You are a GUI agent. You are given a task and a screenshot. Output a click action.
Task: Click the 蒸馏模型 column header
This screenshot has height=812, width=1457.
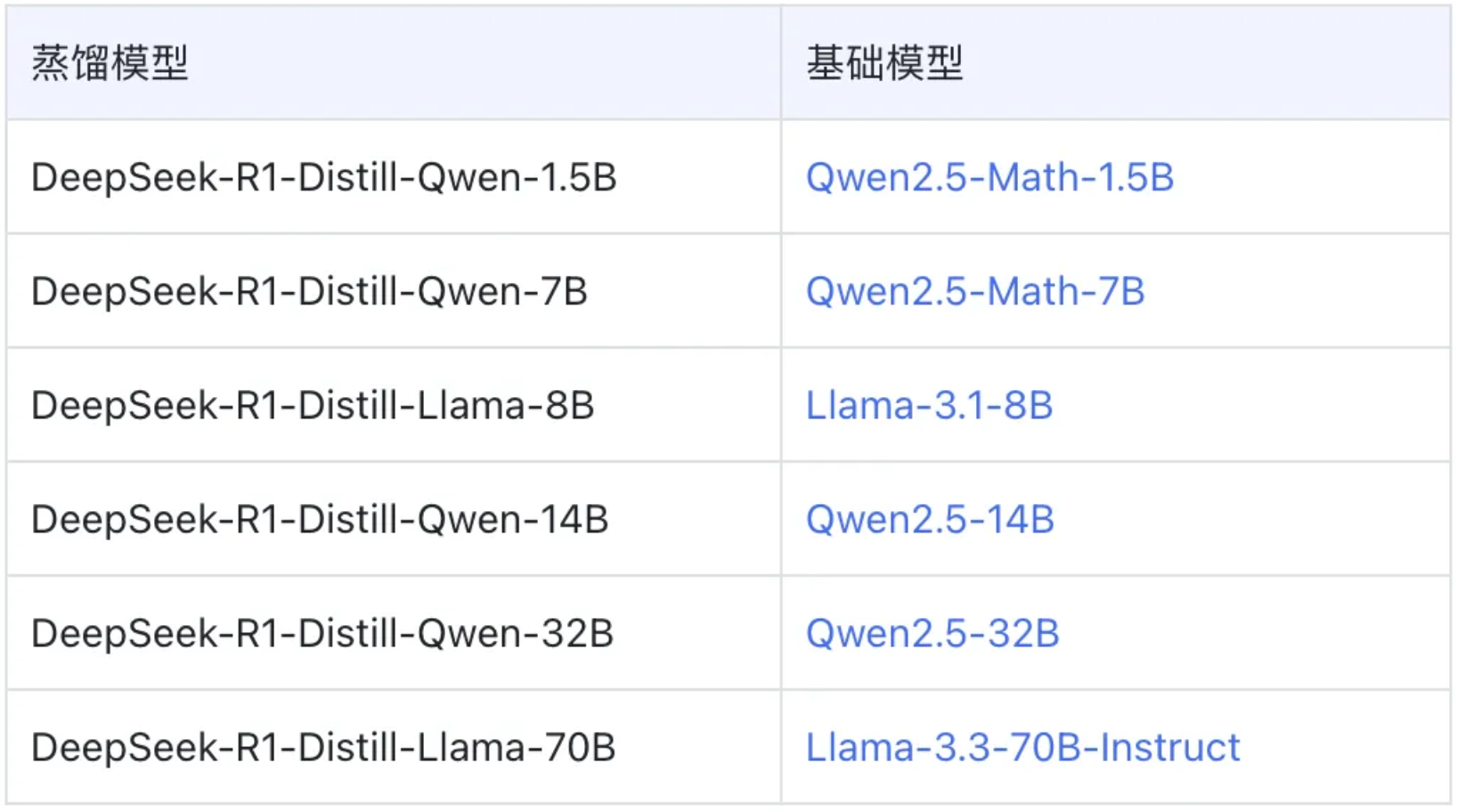pyautogui.click(x=110, y=63)
